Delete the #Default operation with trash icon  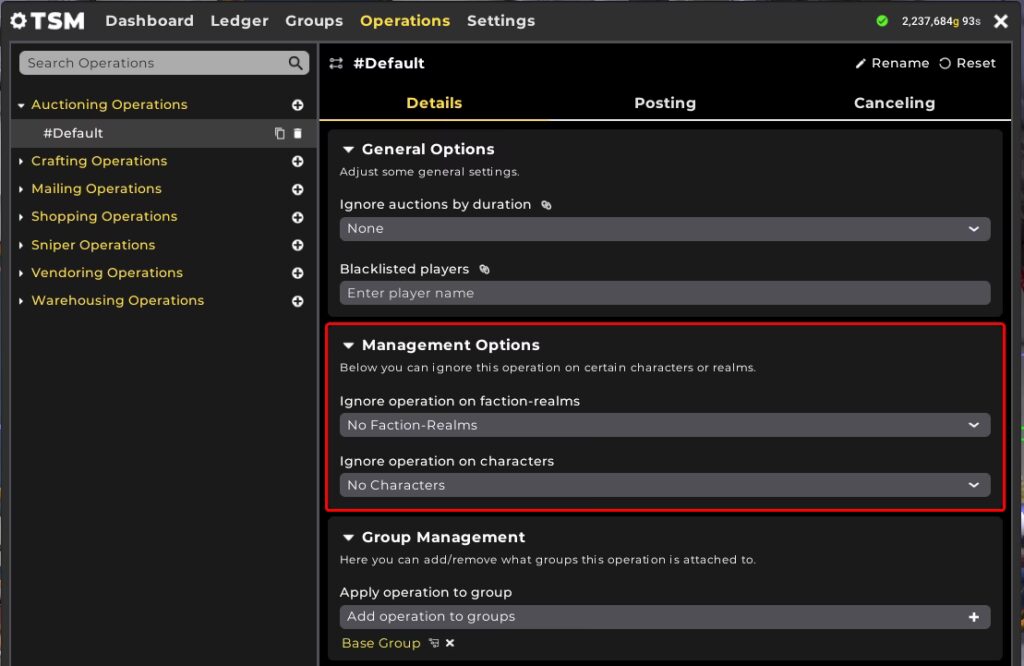coord(297,134)
